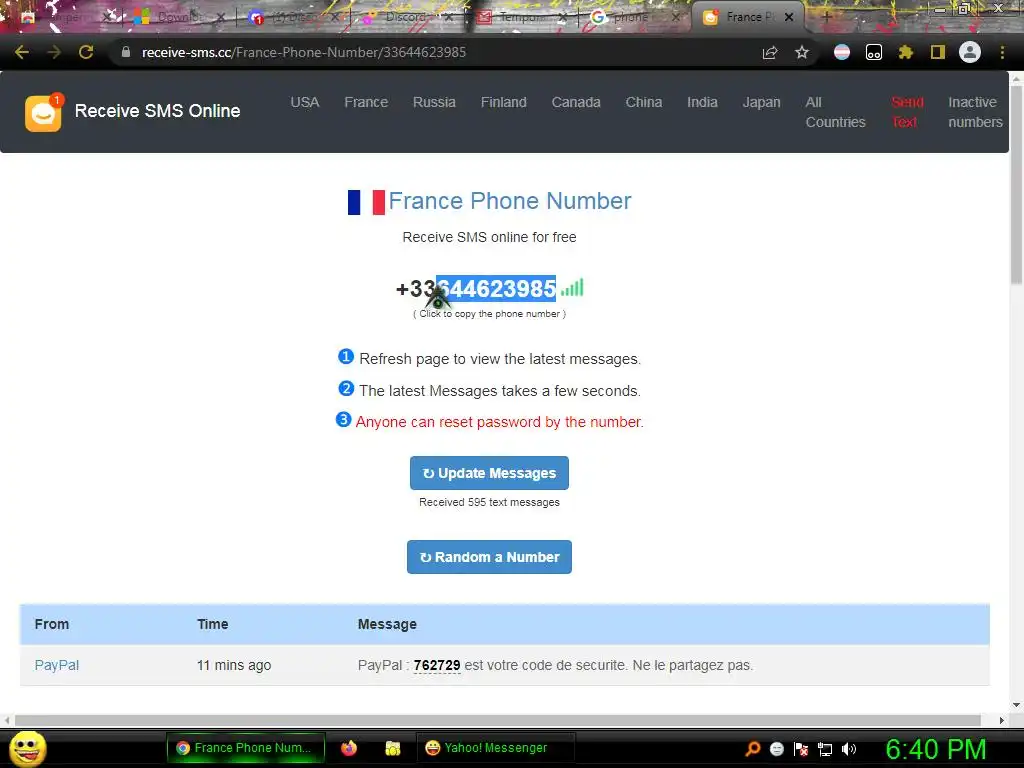Click the France Phone Num taskbar button
Screen dimensions: 1024x768
click(246, 748)
